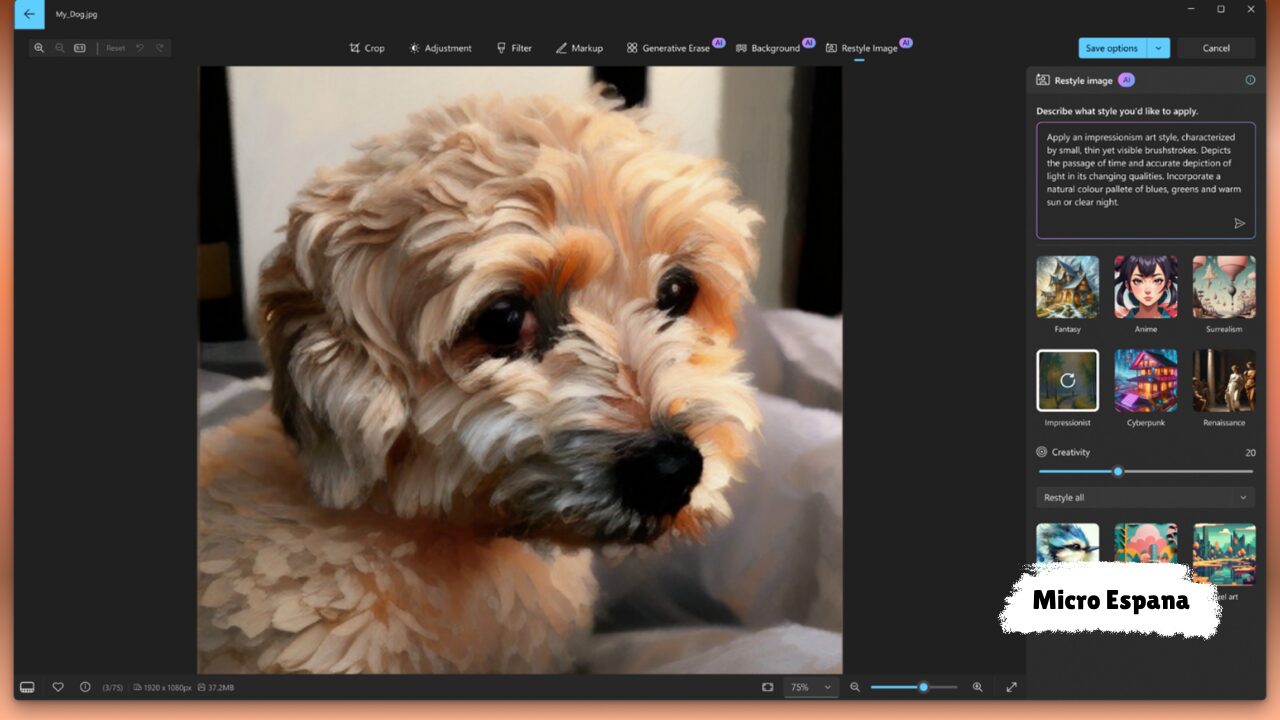1280x720 pixels.
Task: Open the Generative Erase tab
Action: pos(668,48)
